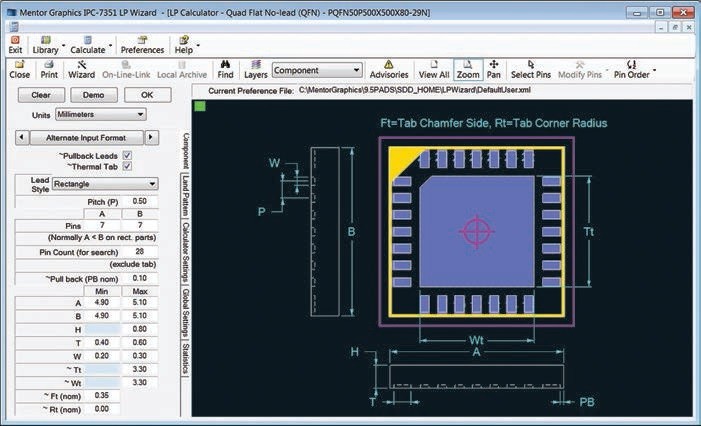Click the Pull back nominal value field

(x=139, y=278)
